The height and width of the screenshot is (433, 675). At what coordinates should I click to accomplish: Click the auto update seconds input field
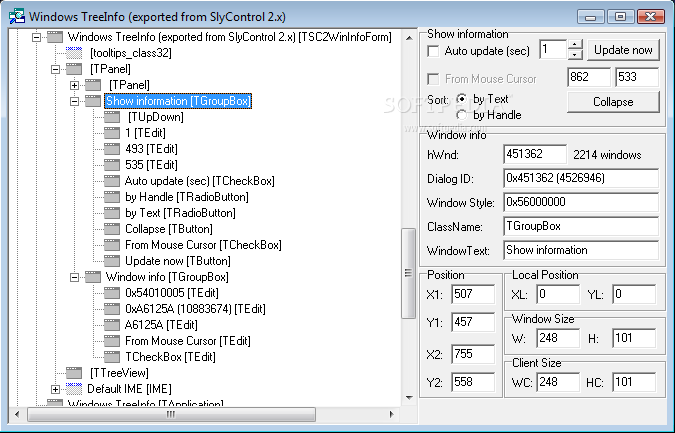tap(553, 49)
